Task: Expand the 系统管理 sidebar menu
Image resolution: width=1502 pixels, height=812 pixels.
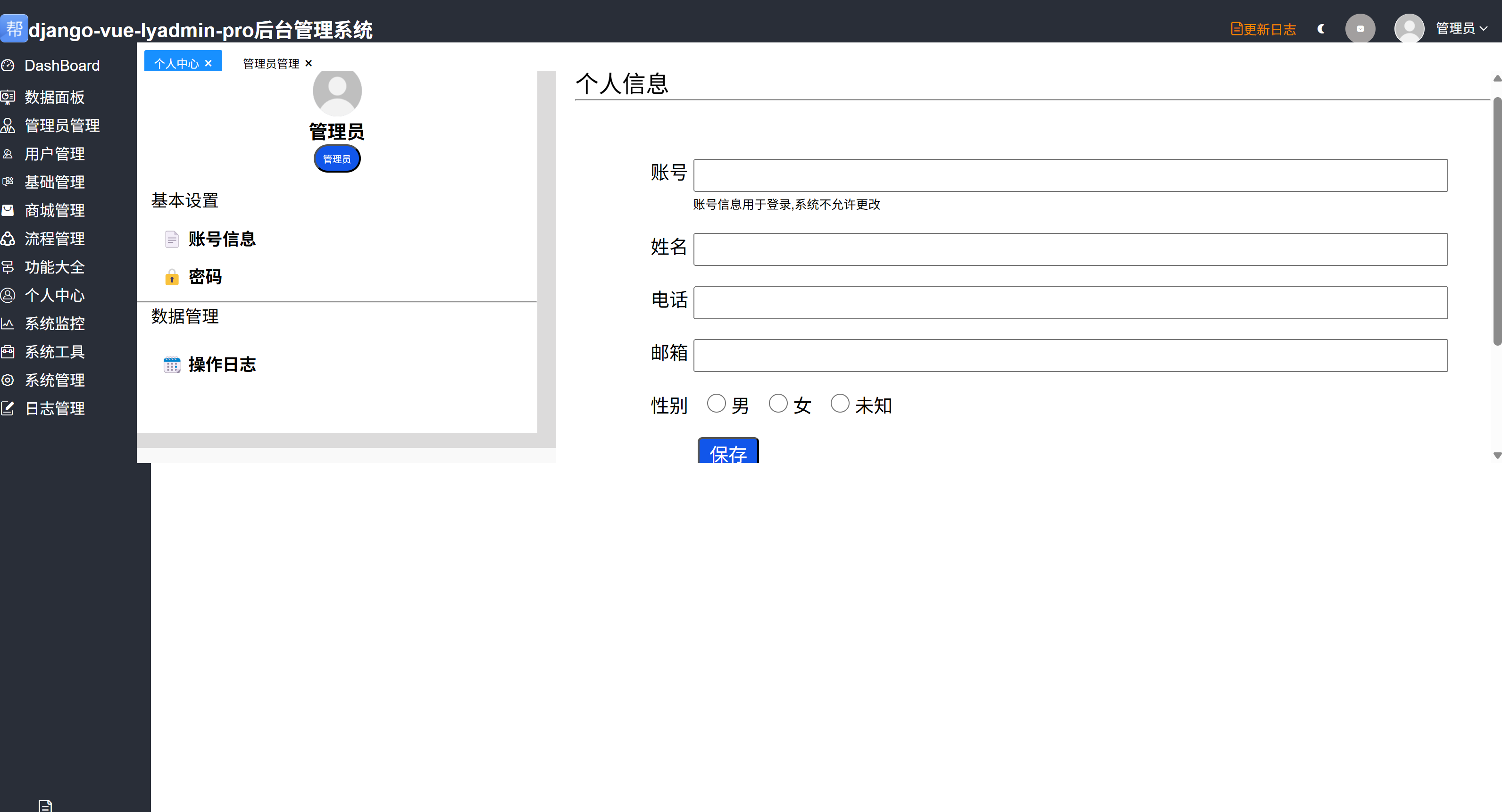Action: tap(55, 380)
